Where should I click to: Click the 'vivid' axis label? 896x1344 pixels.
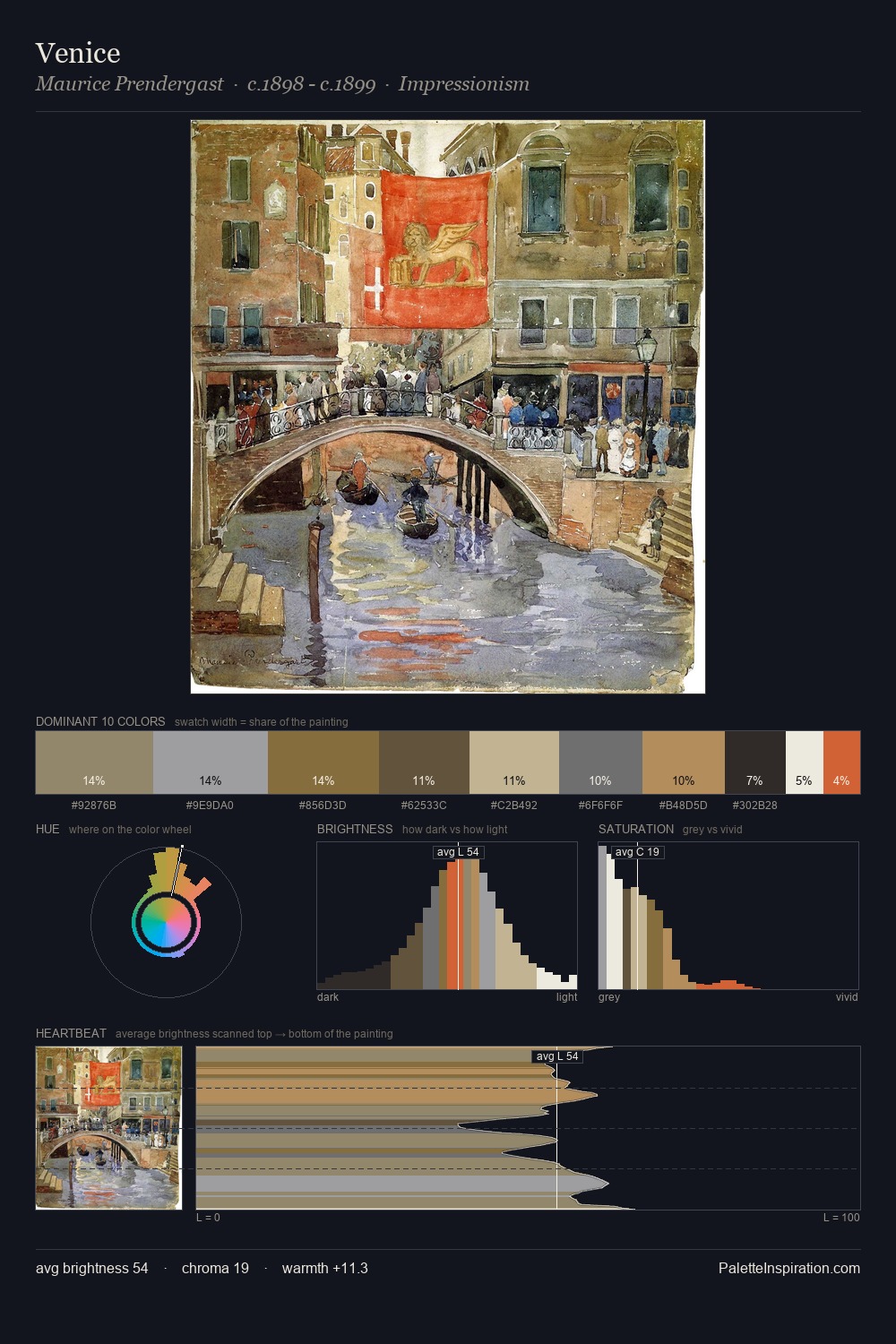pyautogui.click(x=847, y=996)
